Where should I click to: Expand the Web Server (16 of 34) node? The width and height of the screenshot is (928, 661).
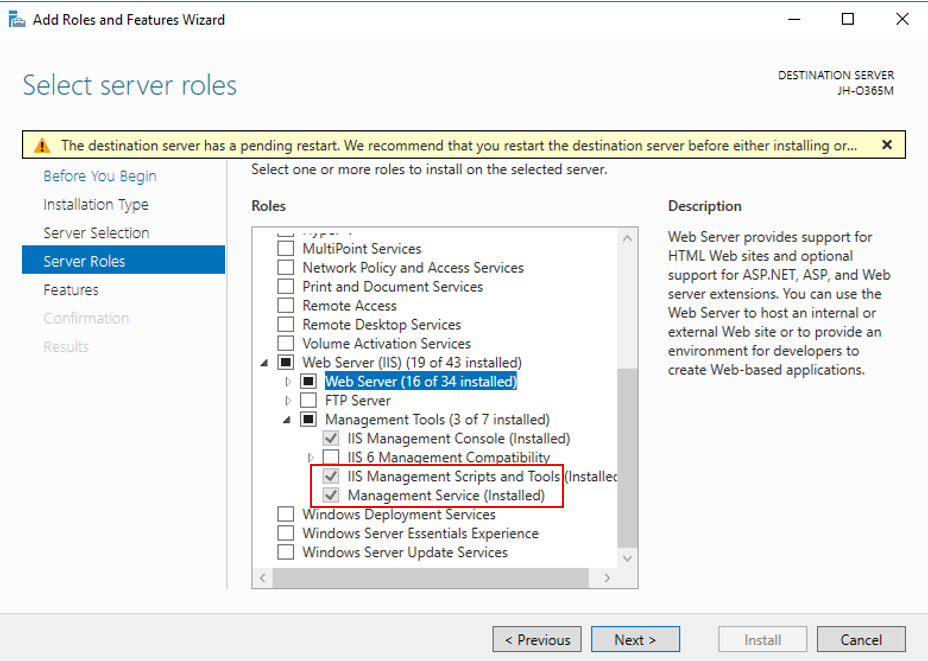[288, 382]
